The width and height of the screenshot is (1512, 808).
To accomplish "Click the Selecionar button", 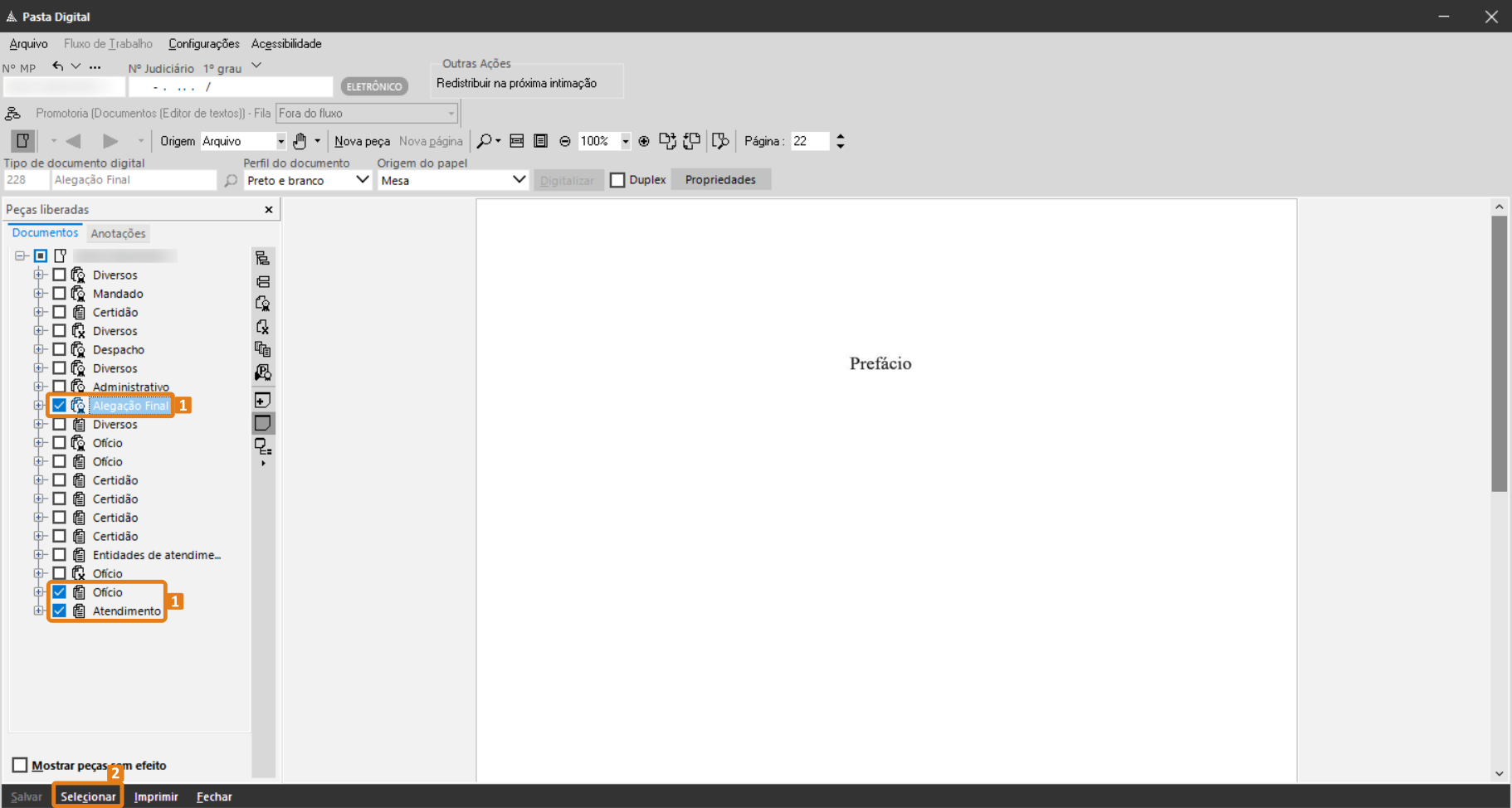I will click(88, 796).
